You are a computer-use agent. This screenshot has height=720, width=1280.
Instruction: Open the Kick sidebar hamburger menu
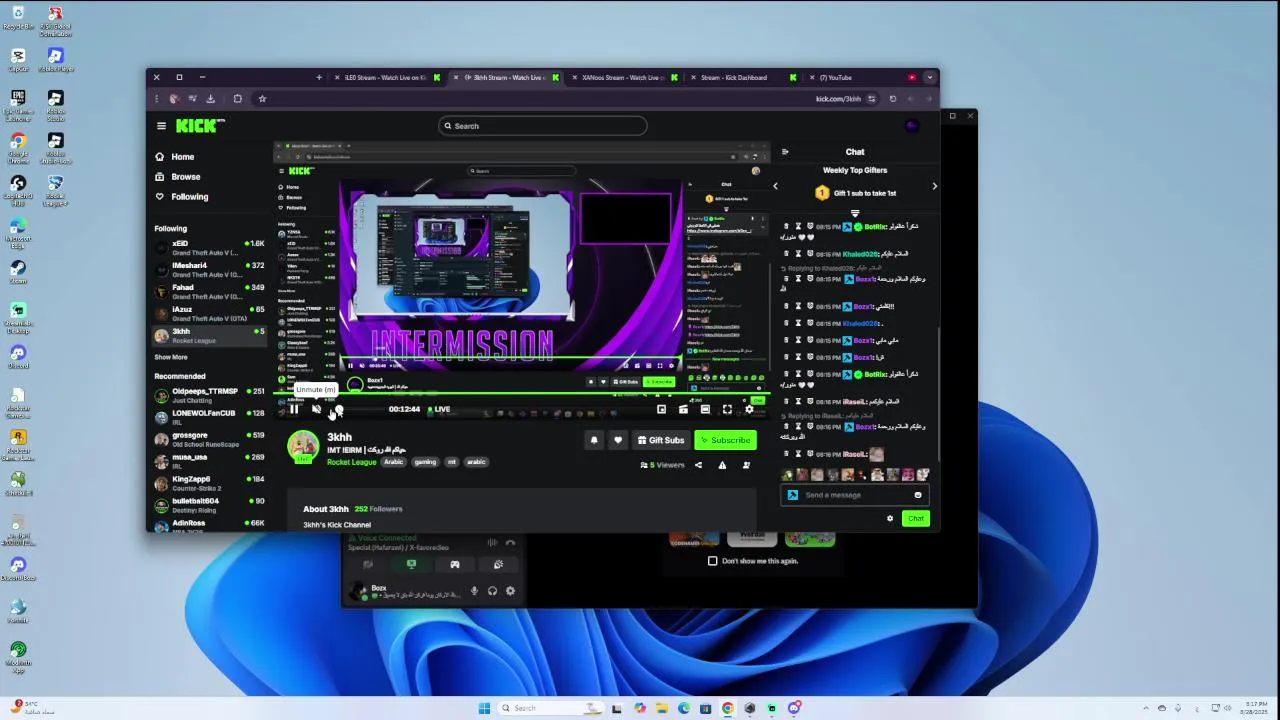click(x=161, y=126)
